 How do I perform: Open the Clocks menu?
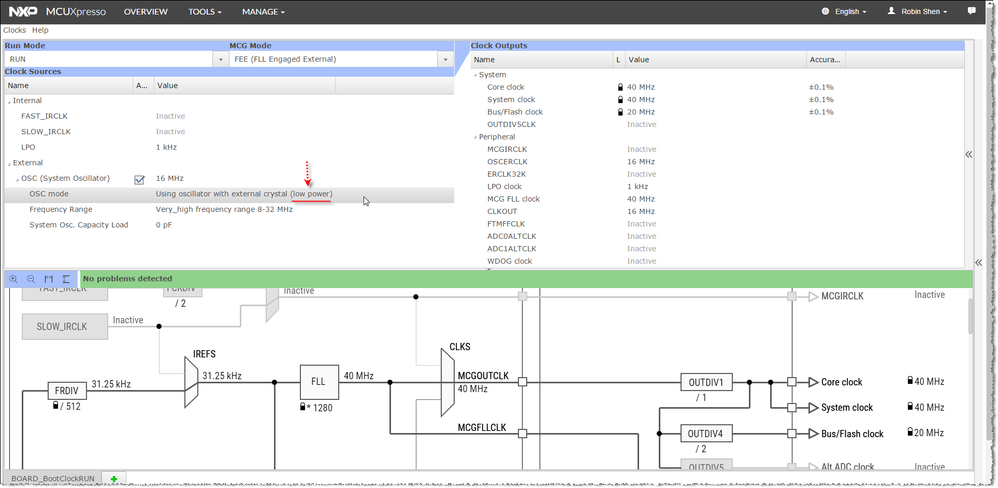click(x=15, y=30)
